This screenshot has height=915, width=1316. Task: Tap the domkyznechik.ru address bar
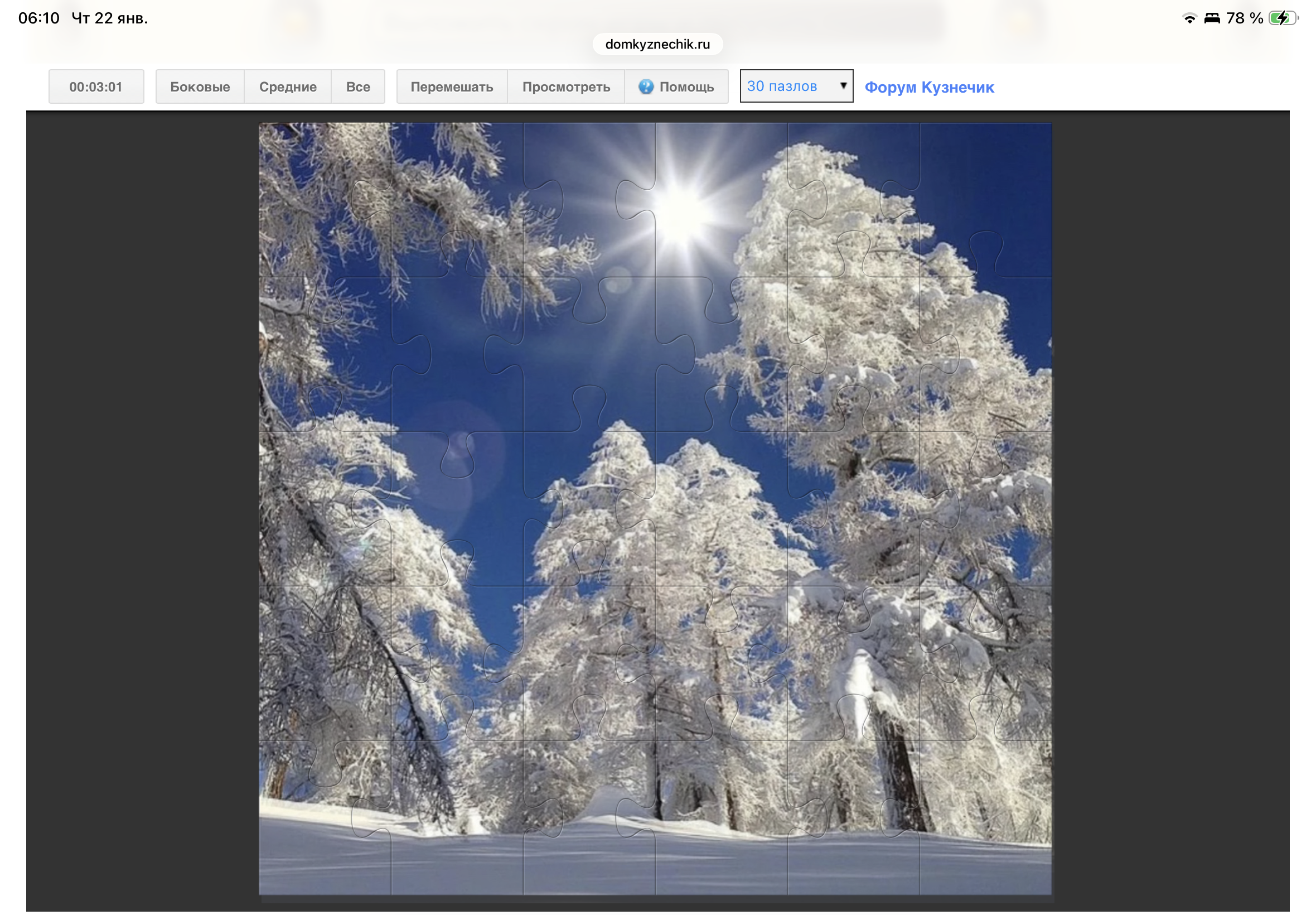[657, 44]
